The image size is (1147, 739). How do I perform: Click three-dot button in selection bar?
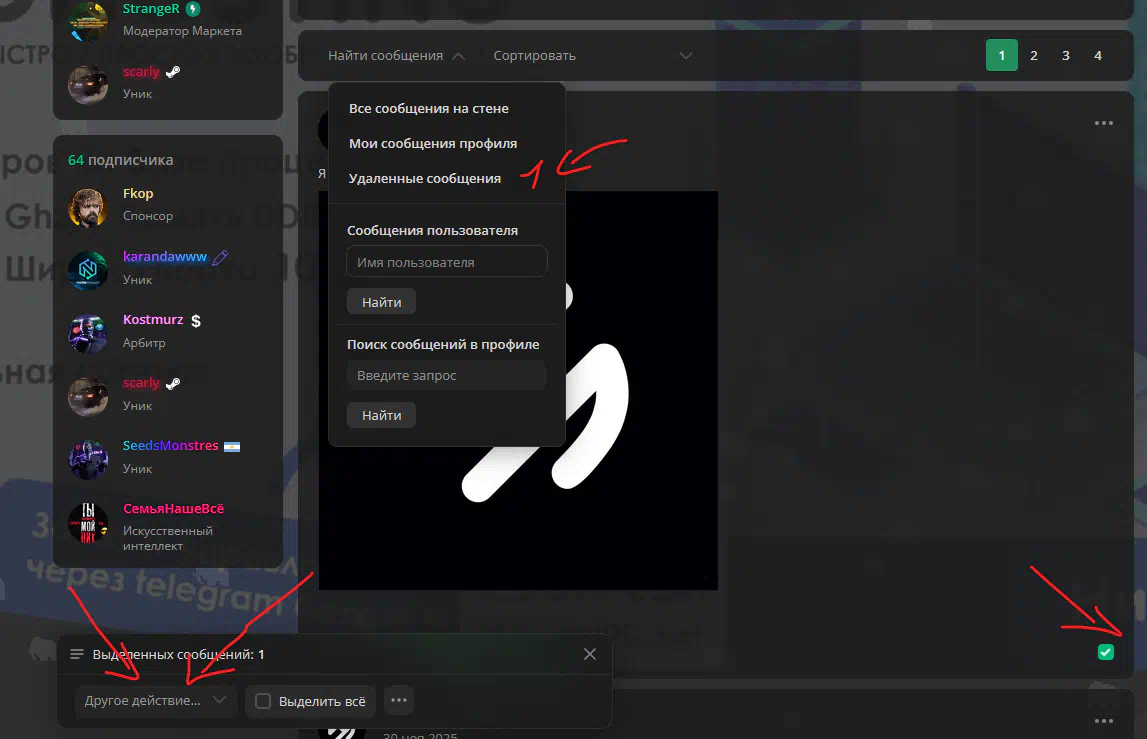coord(399,701)
